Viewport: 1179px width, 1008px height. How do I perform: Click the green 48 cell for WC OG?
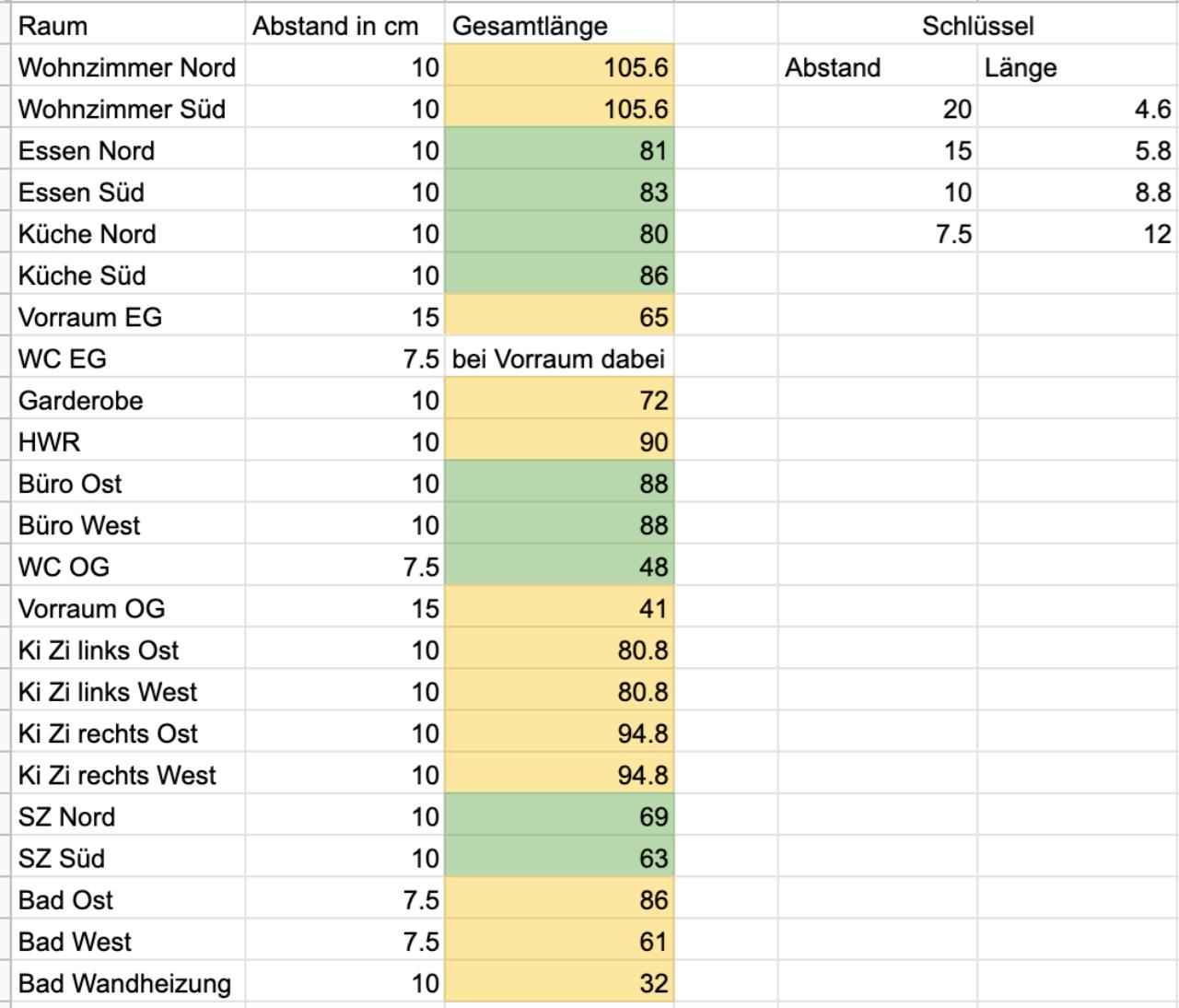point(560,567)
